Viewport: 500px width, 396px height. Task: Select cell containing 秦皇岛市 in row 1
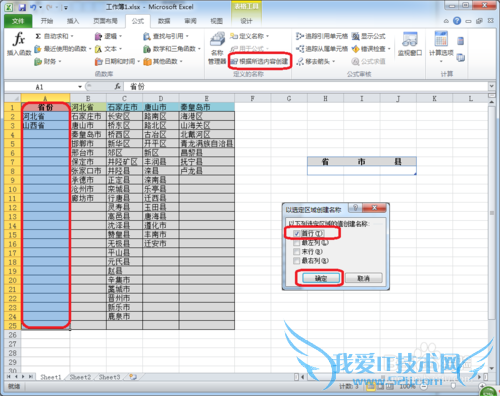[207, 107]
